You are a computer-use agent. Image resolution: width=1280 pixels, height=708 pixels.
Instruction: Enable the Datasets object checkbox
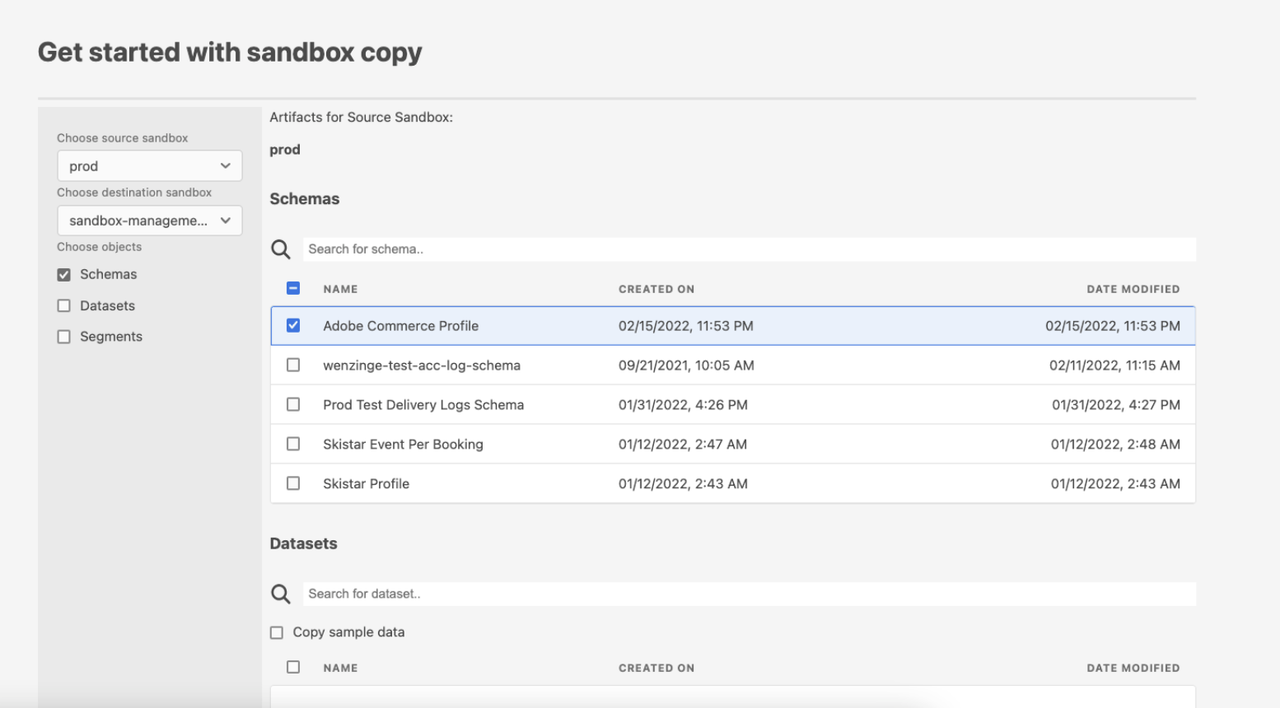point(64,306)
